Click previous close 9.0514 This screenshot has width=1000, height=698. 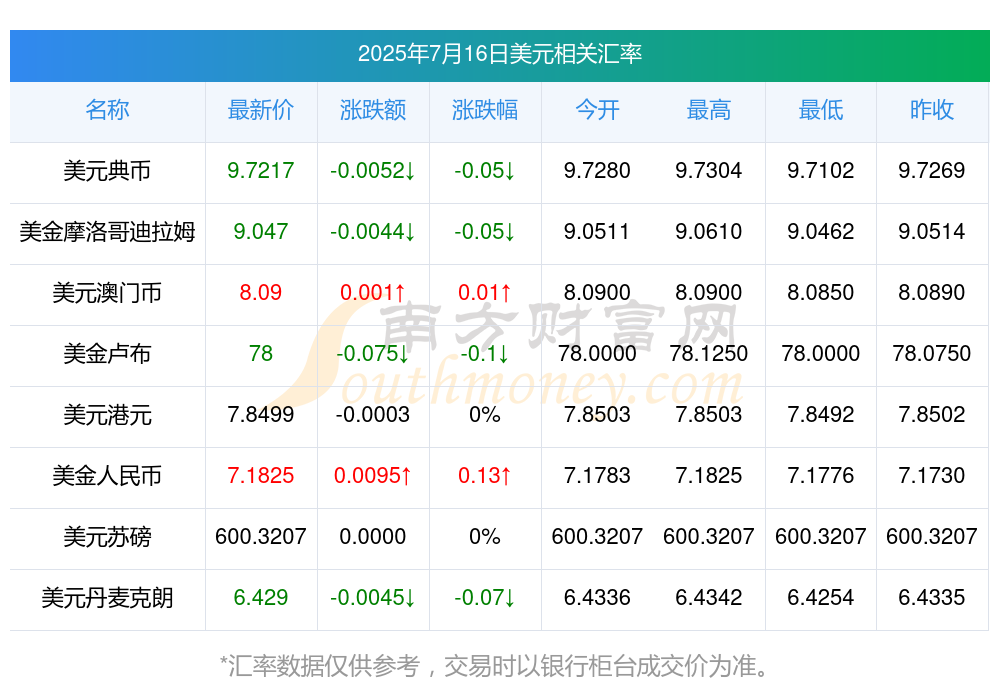[932, 231]
